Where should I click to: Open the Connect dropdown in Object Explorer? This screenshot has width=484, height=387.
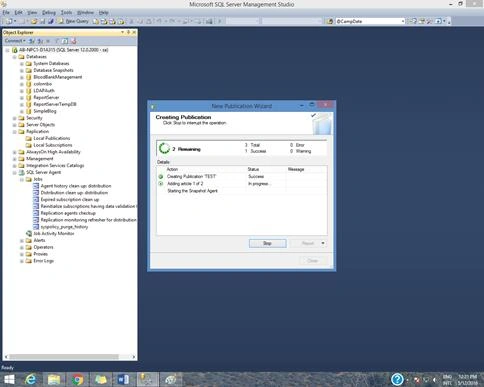[15, 41]
